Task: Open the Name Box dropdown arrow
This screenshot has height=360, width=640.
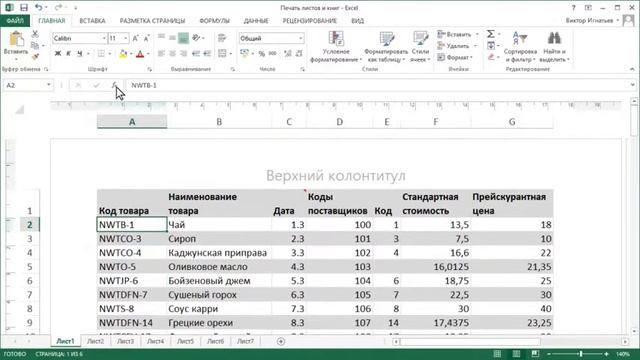Action: (49, 85)
